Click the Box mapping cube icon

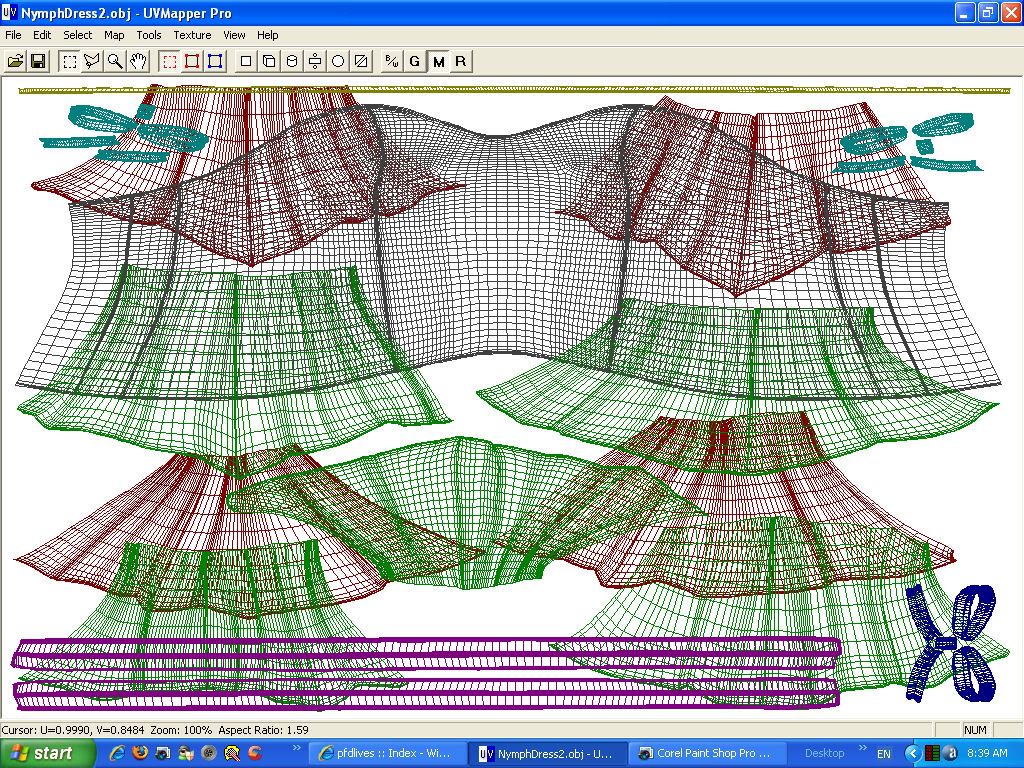(x=269, y=61)
